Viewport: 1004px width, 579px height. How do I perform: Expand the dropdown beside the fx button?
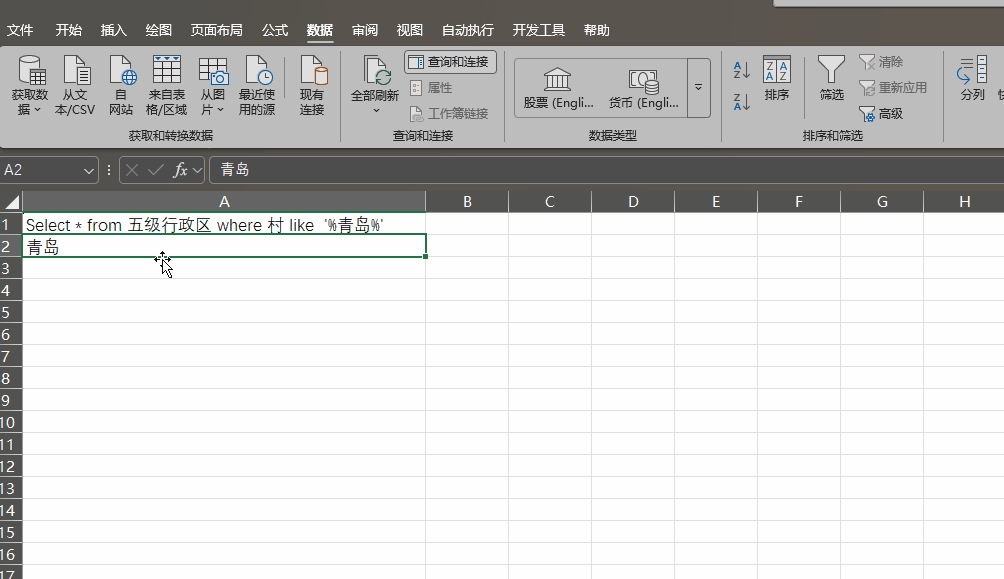[197, 170]
